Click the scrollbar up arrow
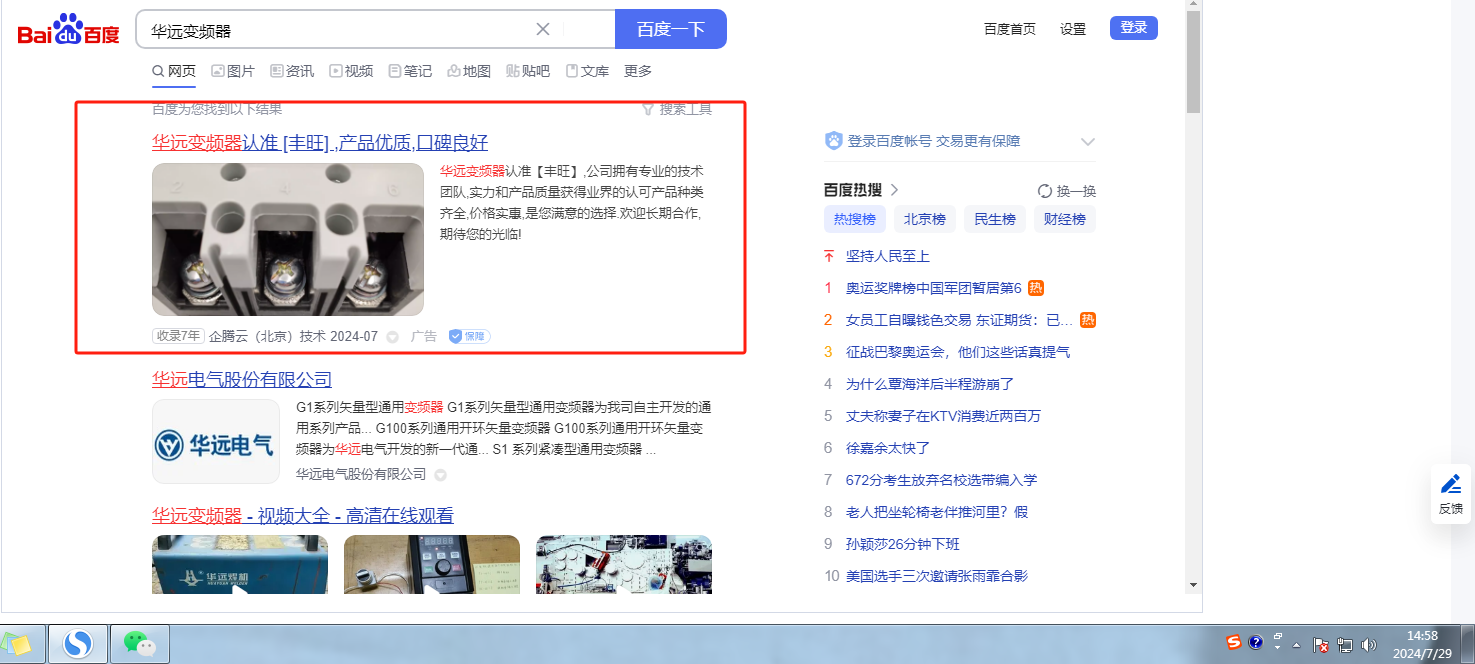Viewport: 1475px width, 664px height. coord(1193,6)
